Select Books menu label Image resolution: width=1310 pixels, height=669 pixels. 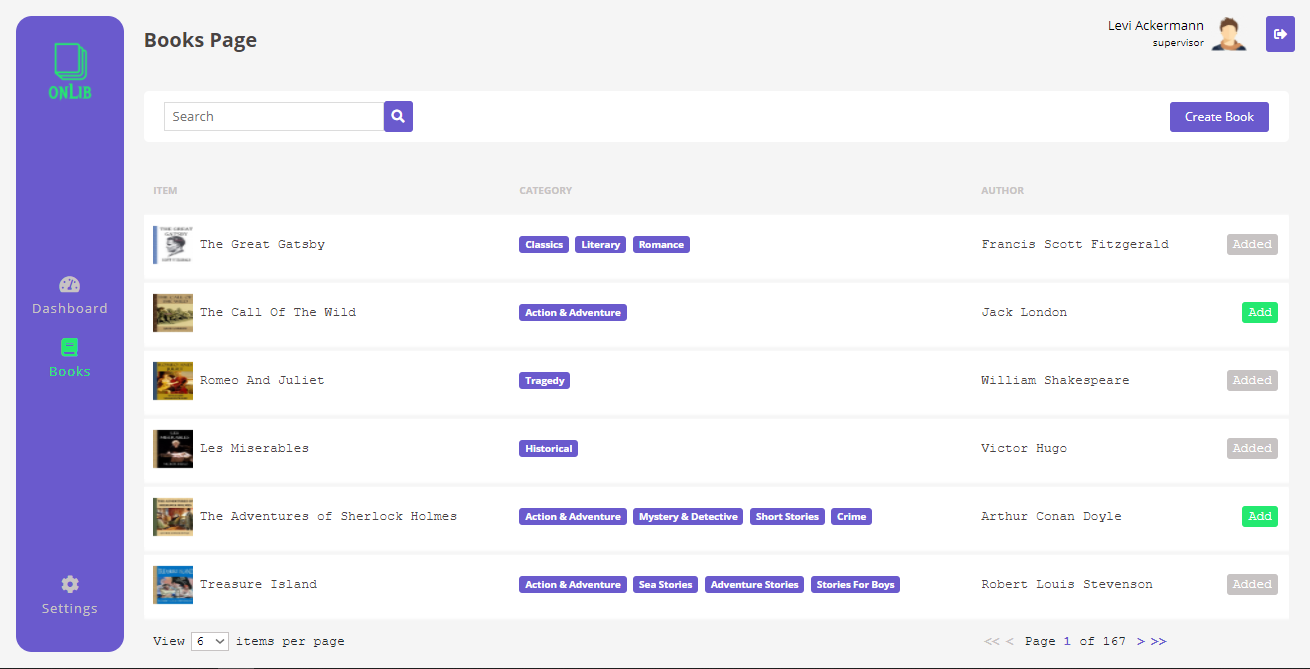pos(70,371)
